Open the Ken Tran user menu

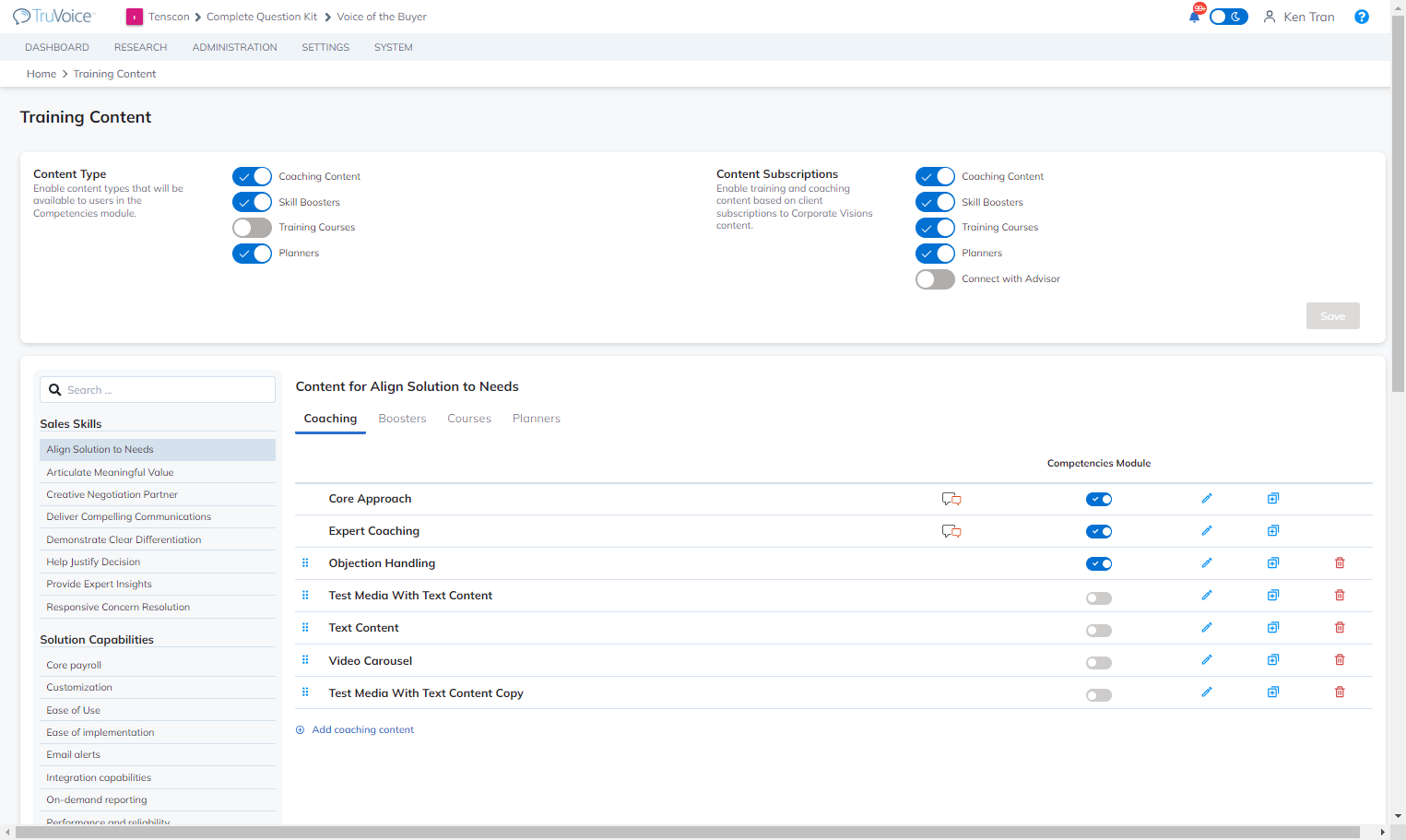click(1299, 17)
